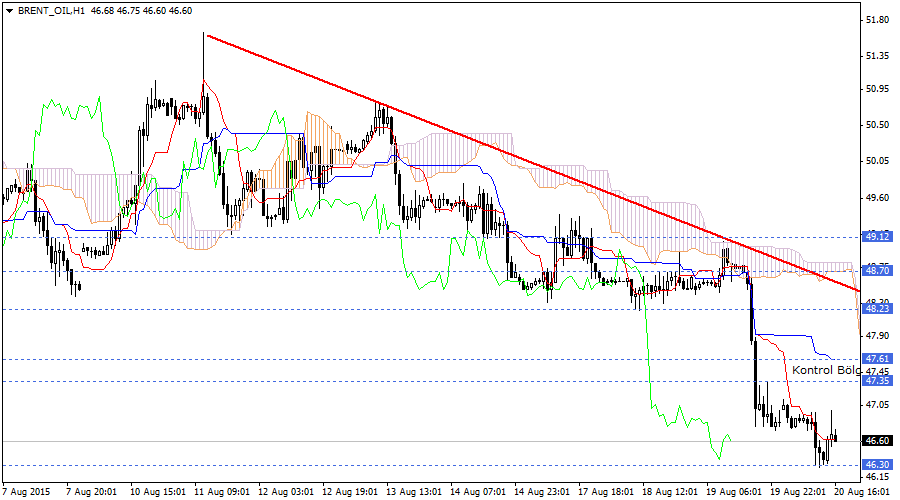Click the 50.95 price scale value
Viewport: 900px width, 500px height.
[877, 89]
